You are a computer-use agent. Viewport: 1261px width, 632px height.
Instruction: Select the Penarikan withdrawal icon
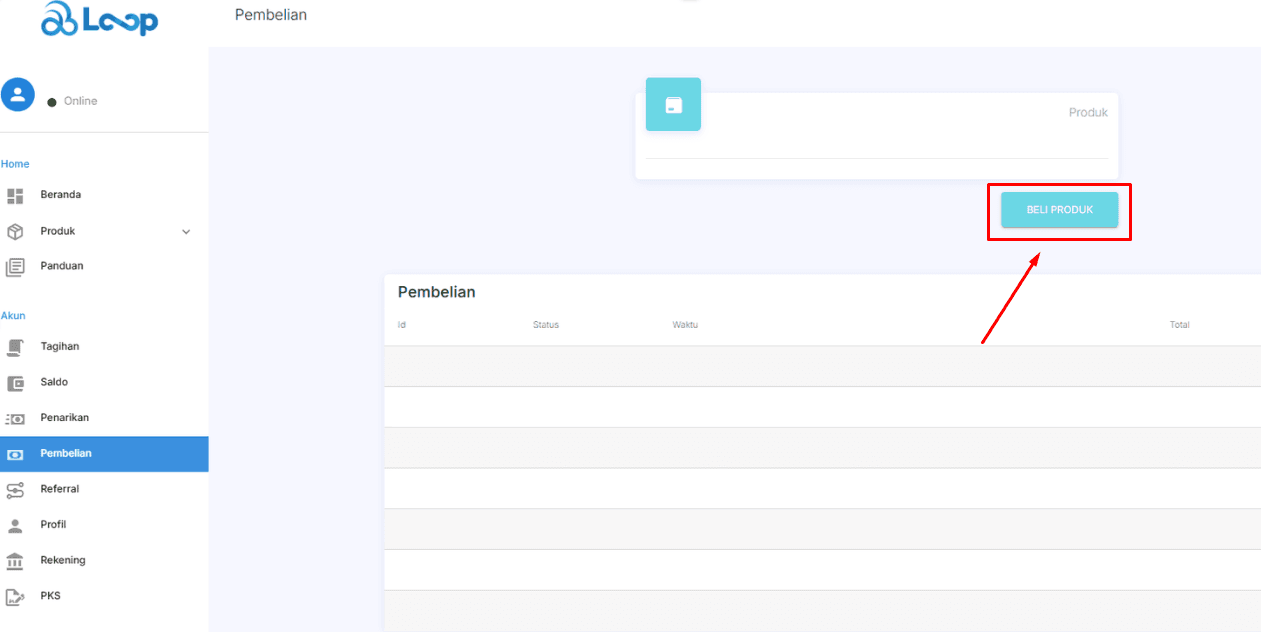tap(15, 419)
